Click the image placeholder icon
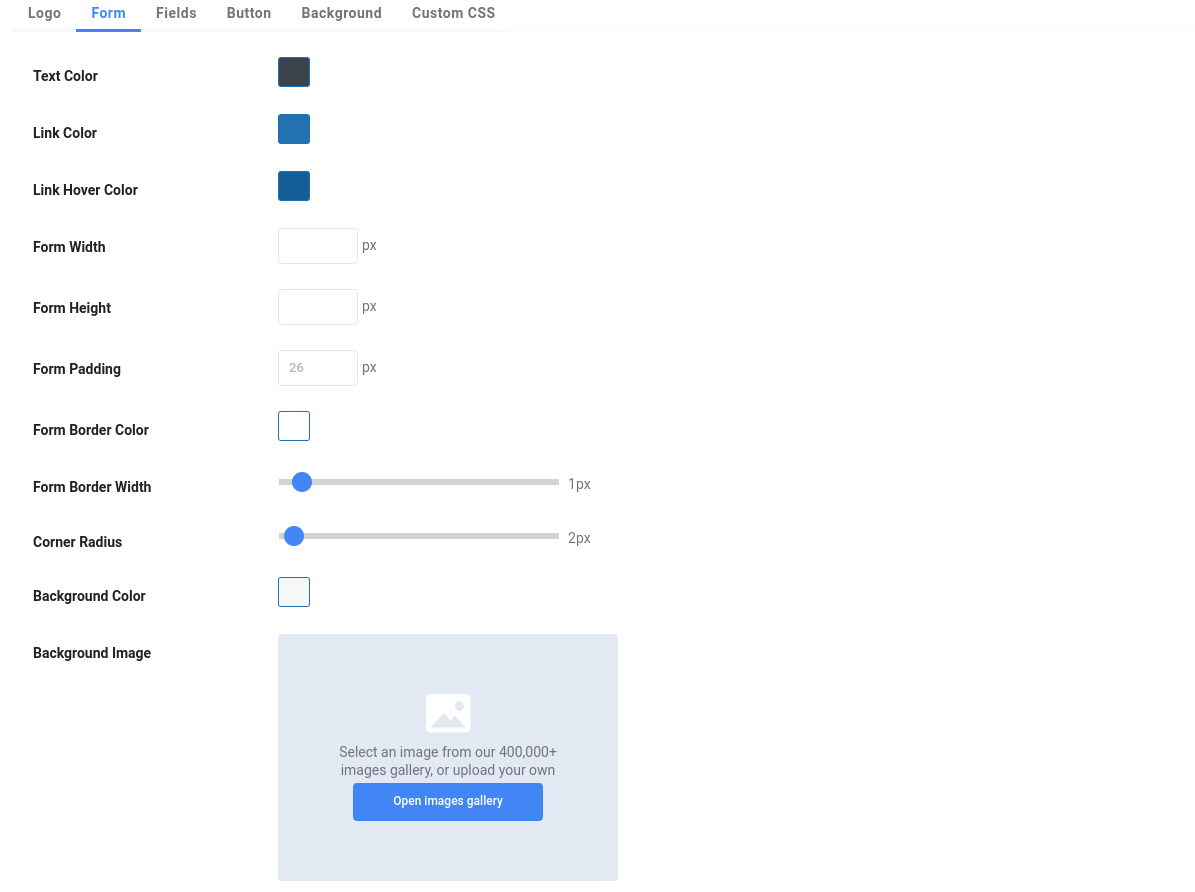The height and width of the screenshot is (892, 1195). click(x=448, y=713)
